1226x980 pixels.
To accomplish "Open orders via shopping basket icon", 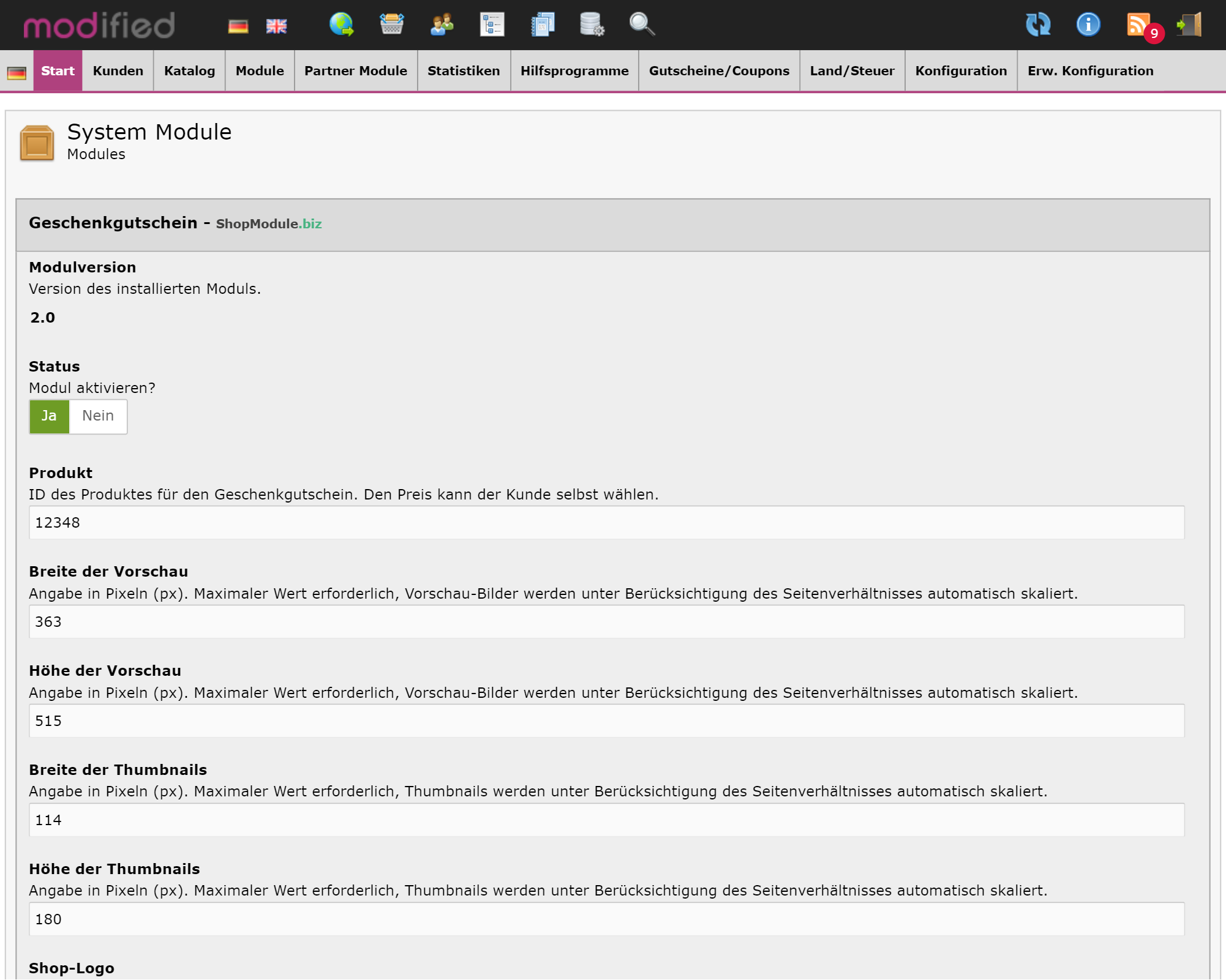I will [392, 25].
